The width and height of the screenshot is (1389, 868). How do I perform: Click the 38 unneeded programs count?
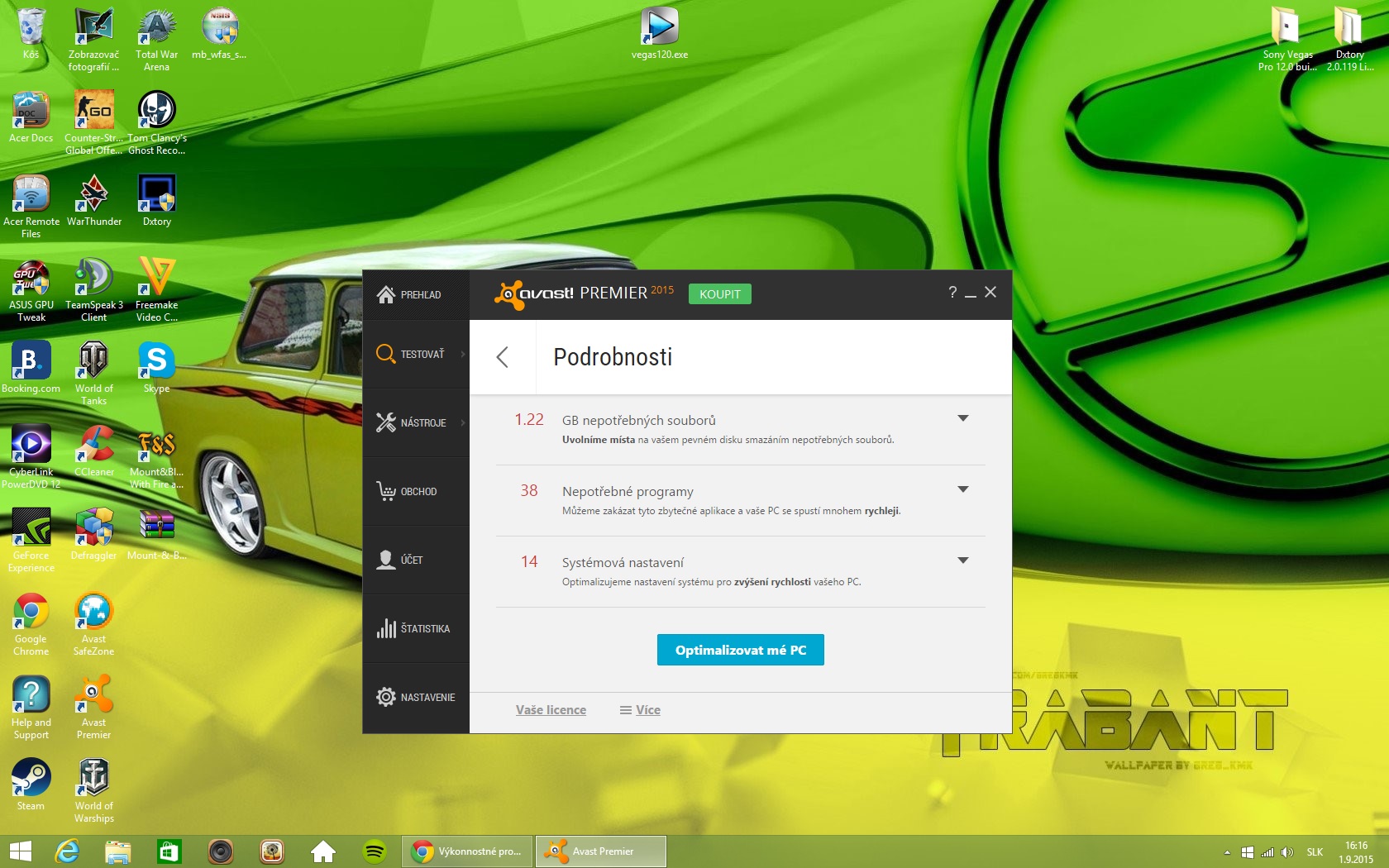pos(529,491)
